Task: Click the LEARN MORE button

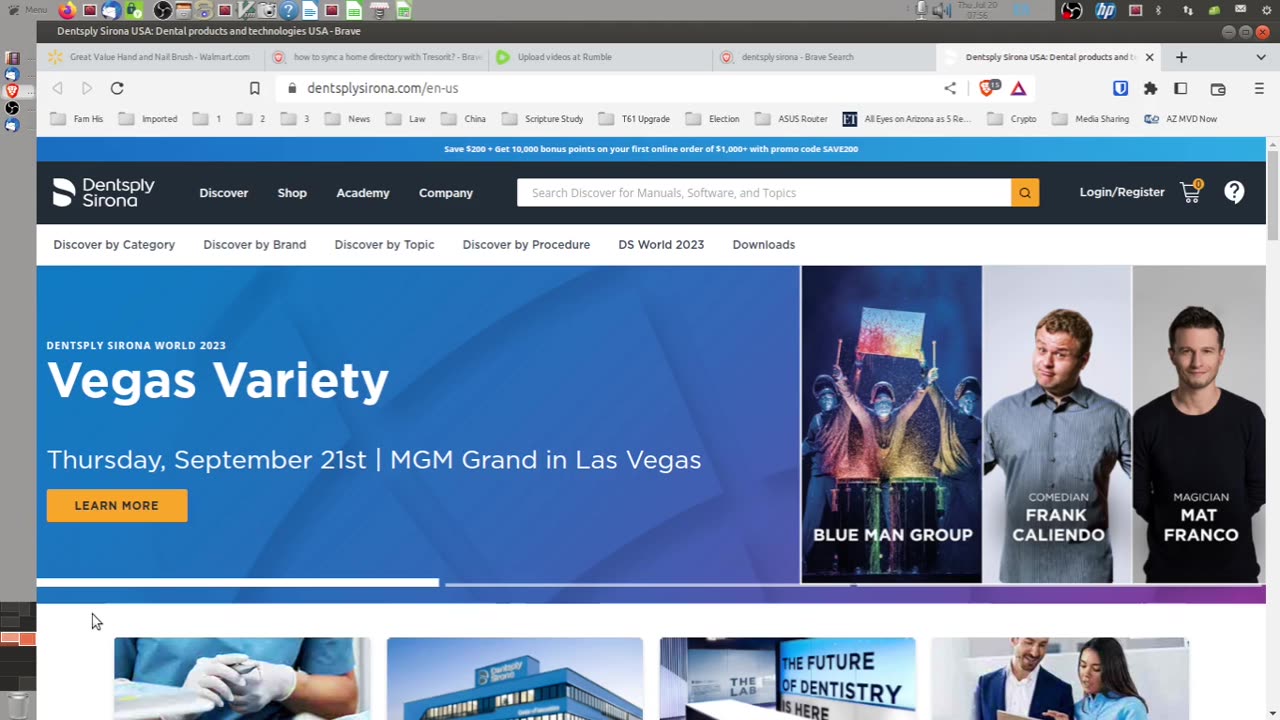Action: pyautogui.click(x=117, y=505)
